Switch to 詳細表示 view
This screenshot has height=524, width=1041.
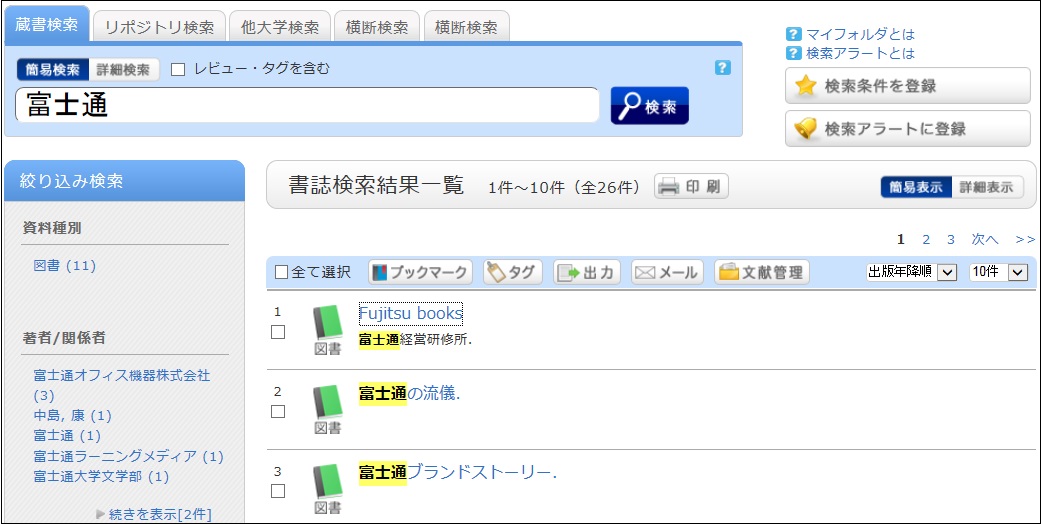[x=987, y=187]
